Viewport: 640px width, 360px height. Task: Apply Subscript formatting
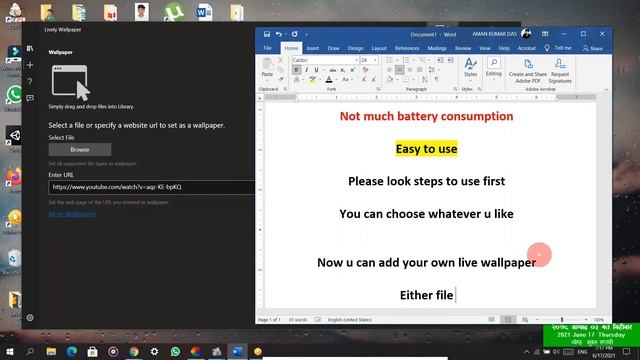[343, 70]
